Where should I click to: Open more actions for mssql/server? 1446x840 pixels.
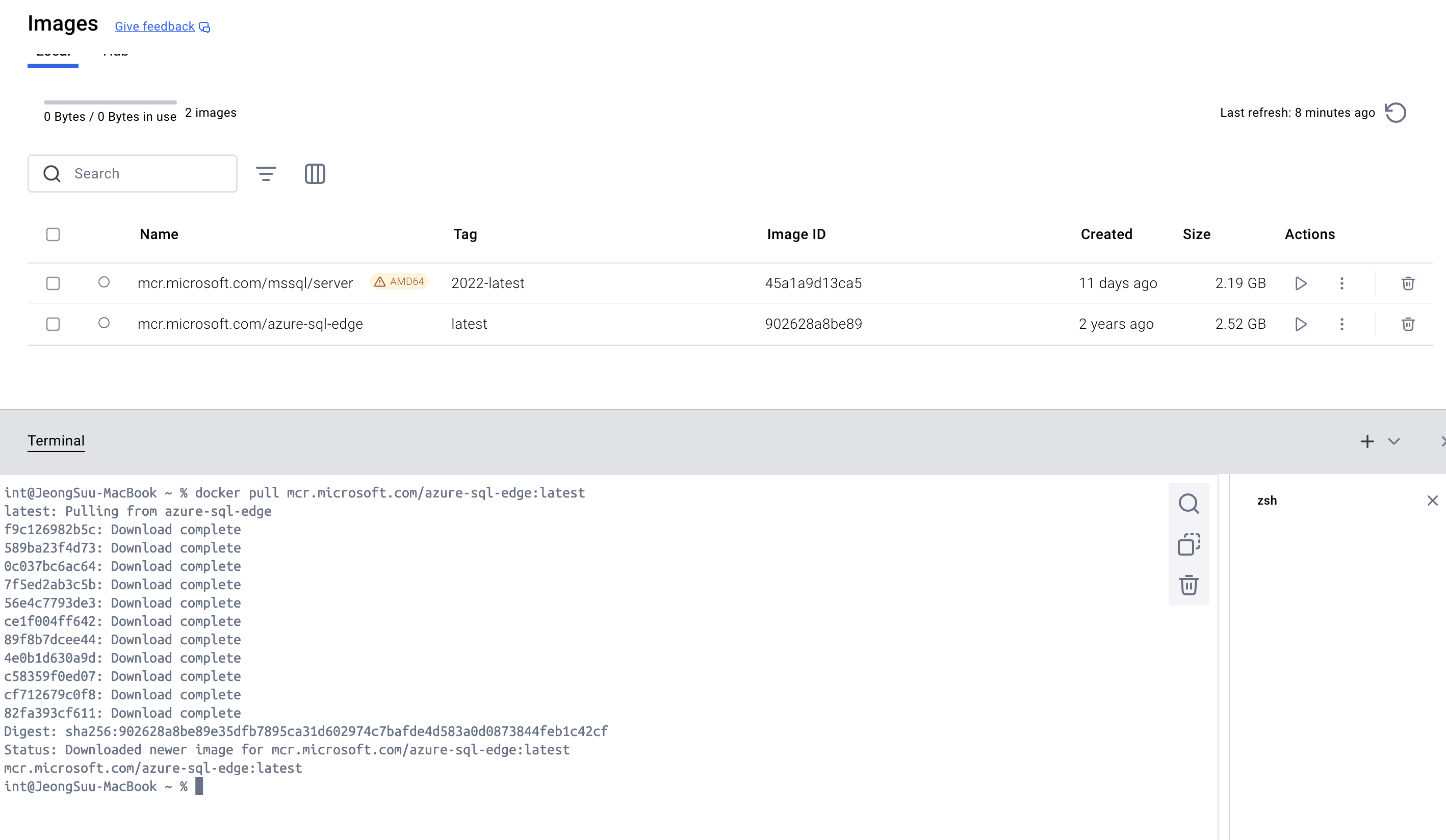(1341, 283)
